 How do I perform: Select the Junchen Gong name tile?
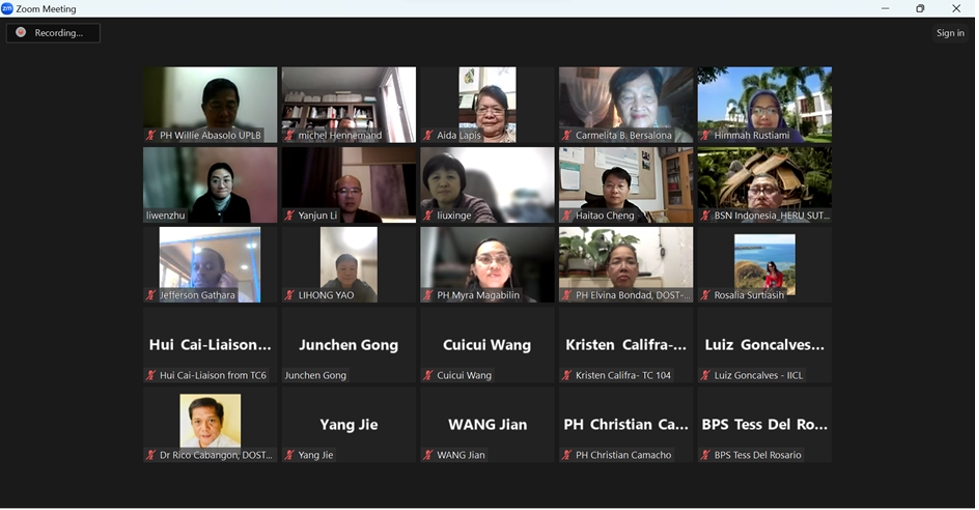point(349,345)
